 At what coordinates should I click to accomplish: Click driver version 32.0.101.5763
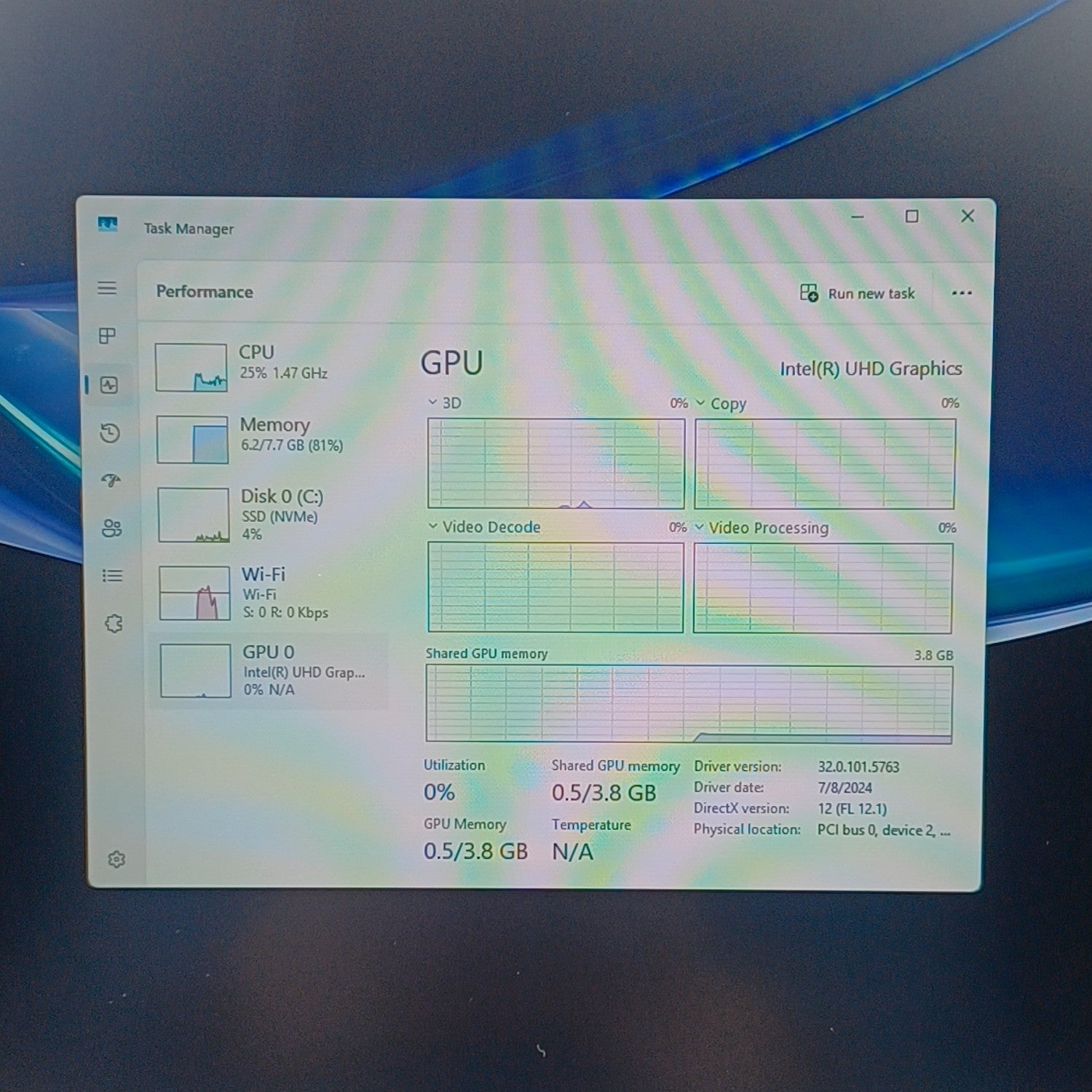point(858,767)
